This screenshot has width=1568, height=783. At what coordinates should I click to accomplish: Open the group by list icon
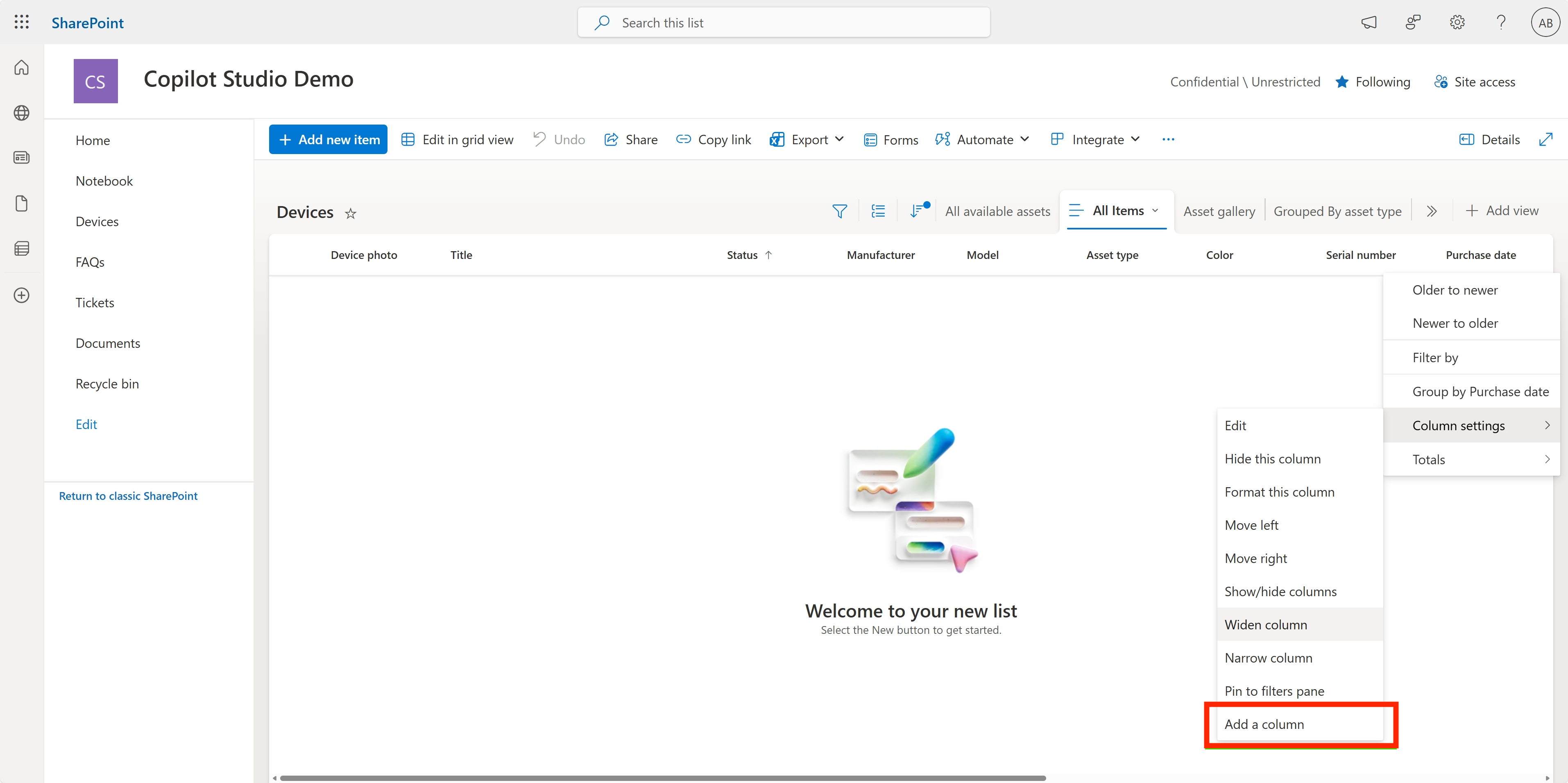click(878, 211)
